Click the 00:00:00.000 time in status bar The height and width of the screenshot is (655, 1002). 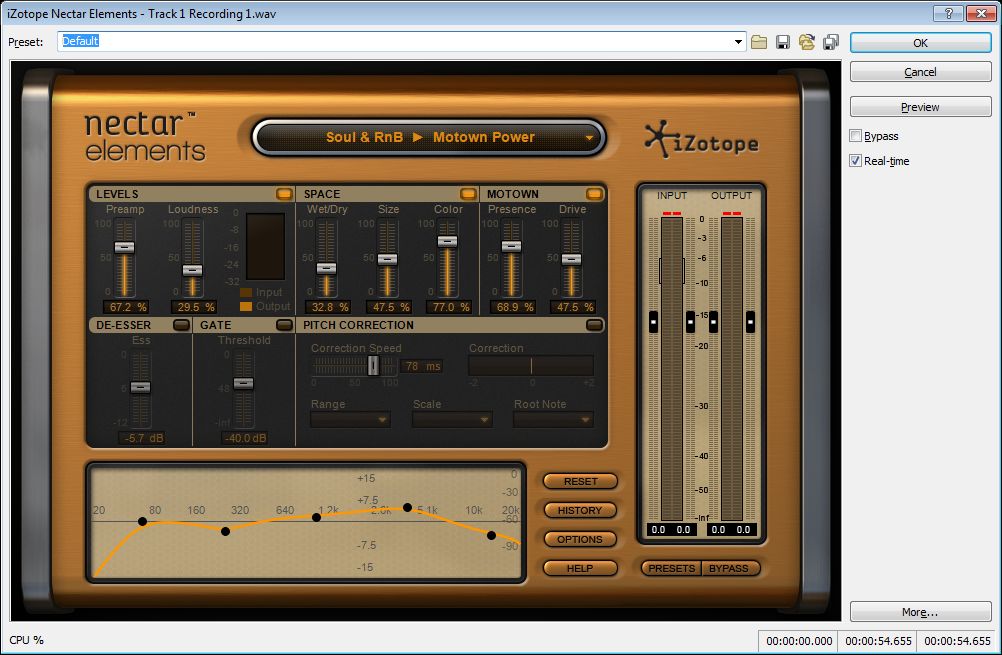click(x=799, y=640)
